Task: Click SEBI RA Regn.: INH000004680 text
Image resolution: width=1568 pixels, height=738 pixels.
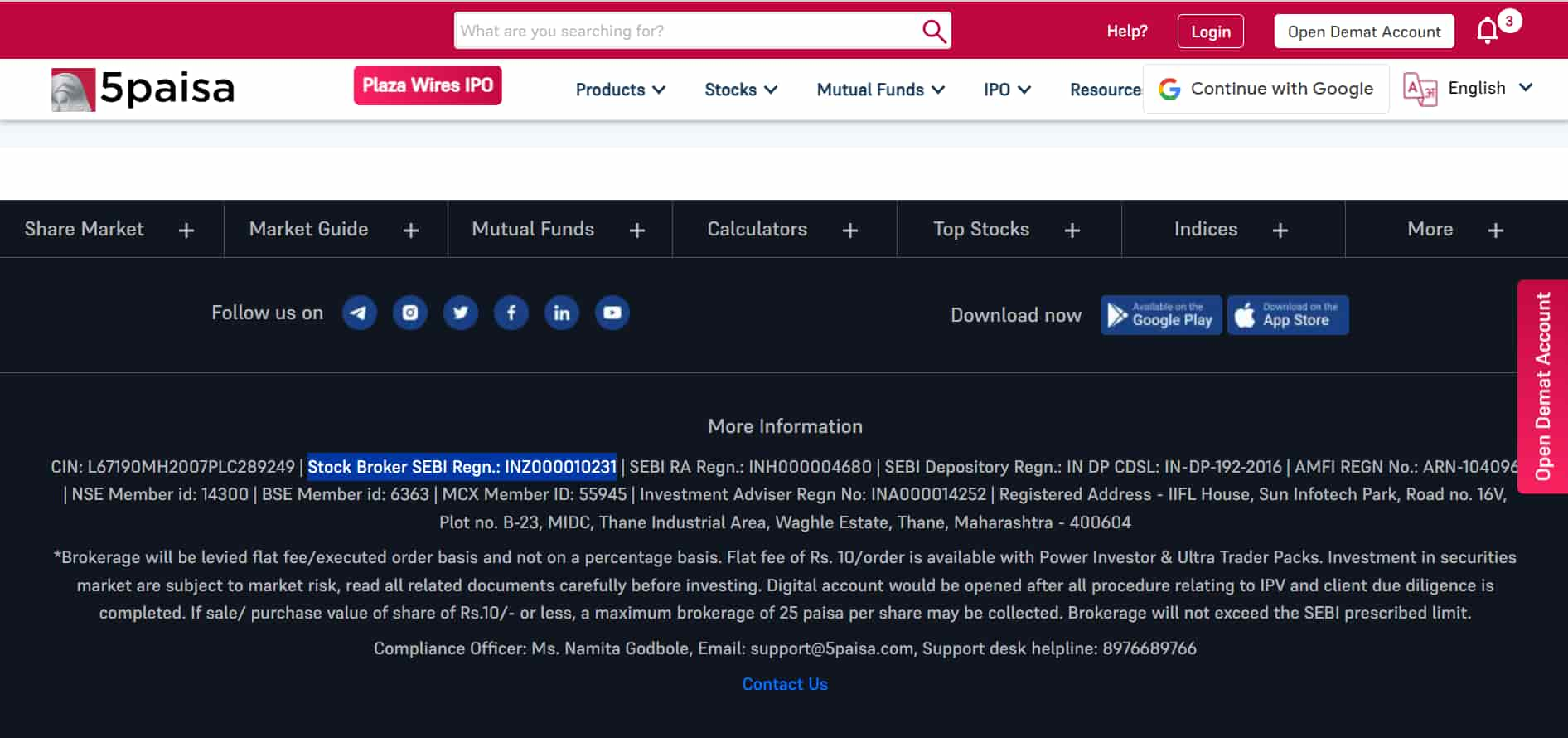Action: point(750,467)
